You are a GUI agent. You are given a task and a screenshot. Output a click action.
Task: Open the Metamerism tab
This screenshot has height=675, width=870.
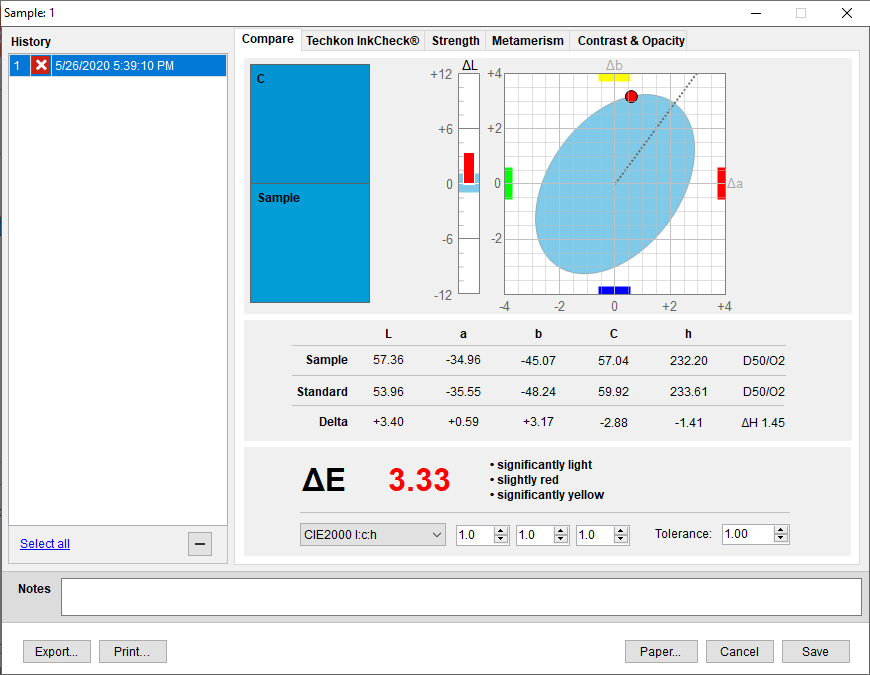[528, 41]
